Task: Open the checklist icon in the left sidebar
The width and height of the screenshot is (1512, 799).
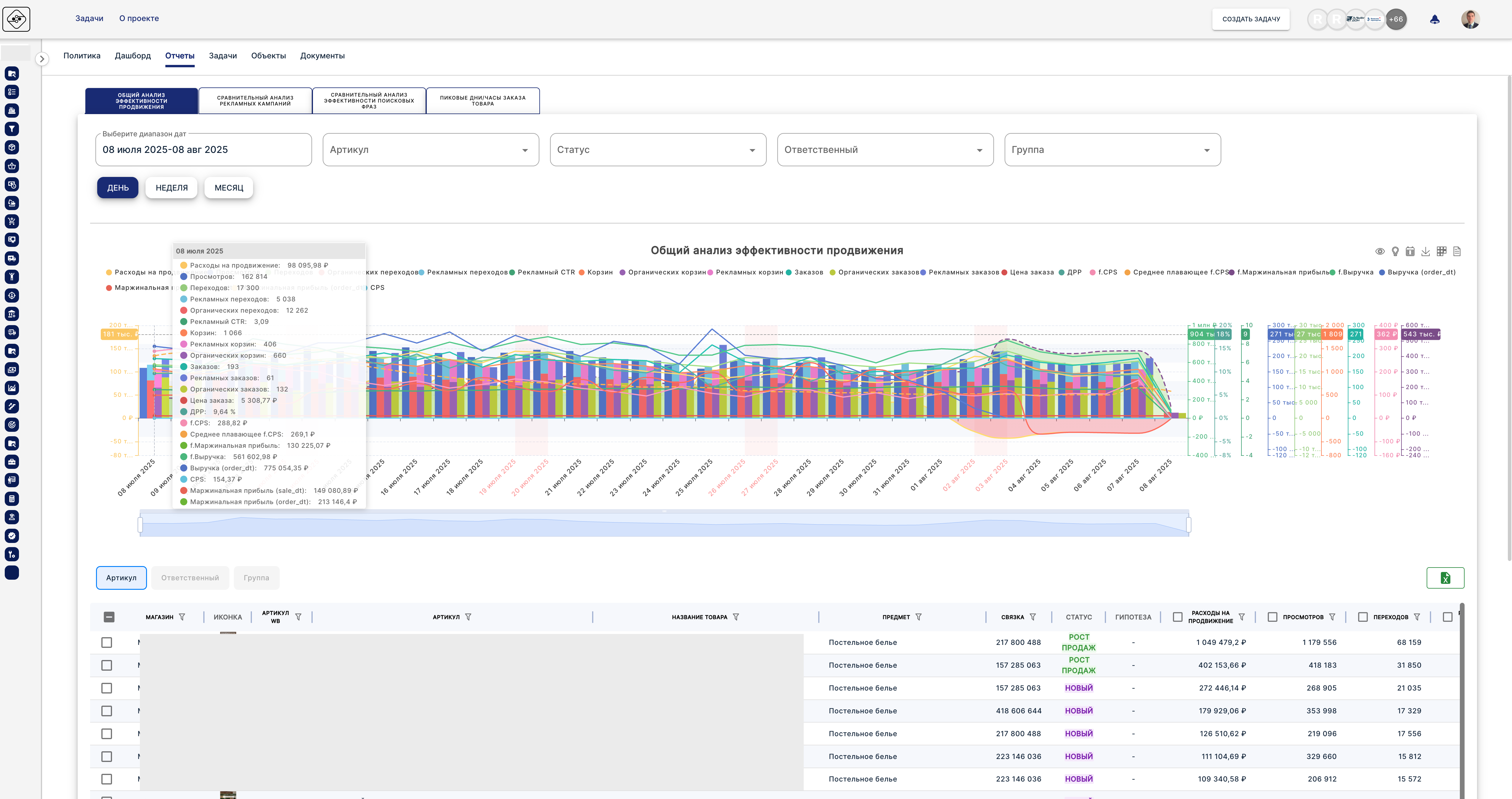Action: [12, 92]
